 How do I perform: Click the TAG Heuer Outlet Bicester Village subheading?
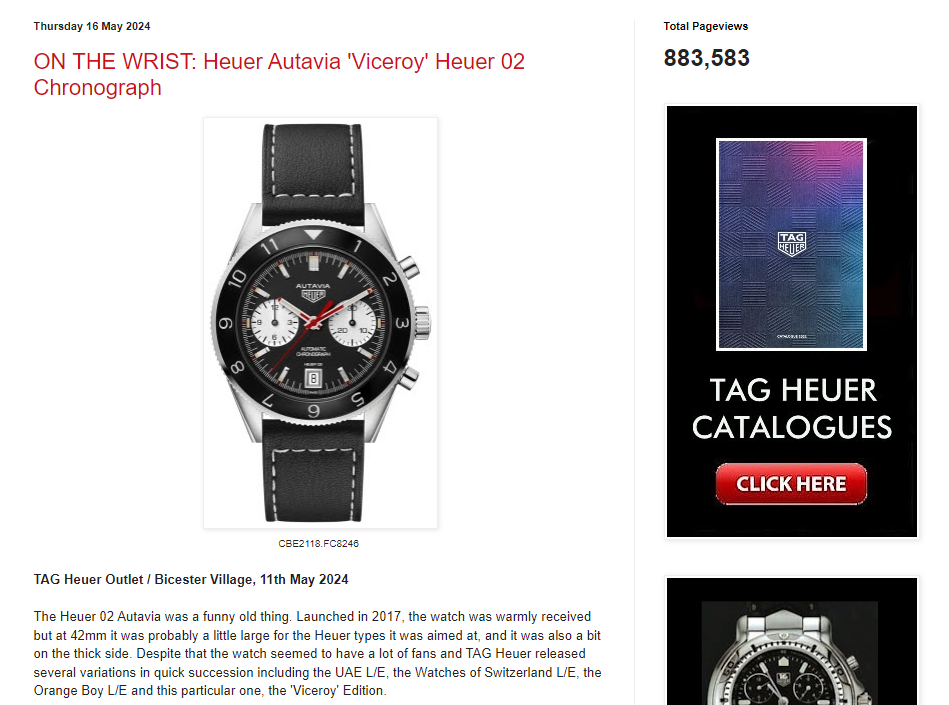pos(191,579)
